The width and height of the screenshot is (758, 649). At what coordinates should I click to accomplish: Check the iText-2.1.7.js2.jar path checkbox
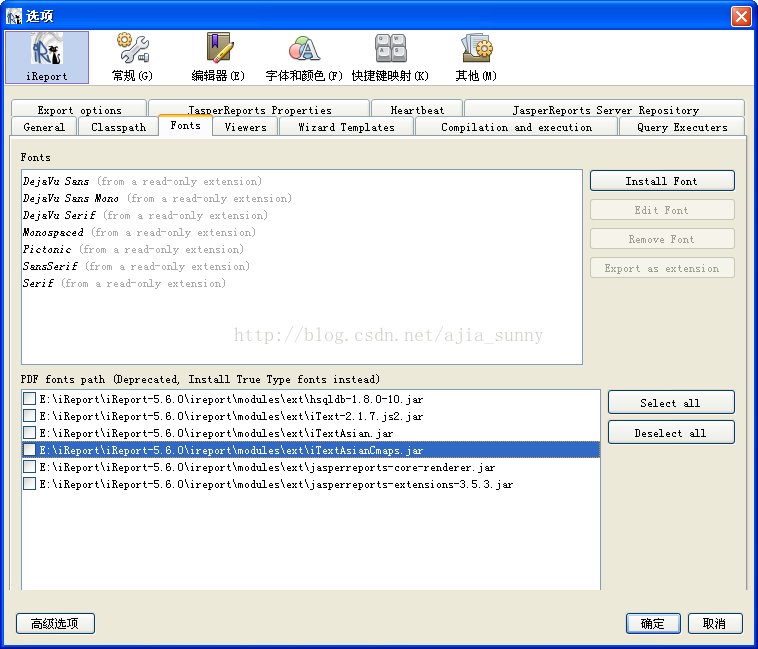point(29,416)
